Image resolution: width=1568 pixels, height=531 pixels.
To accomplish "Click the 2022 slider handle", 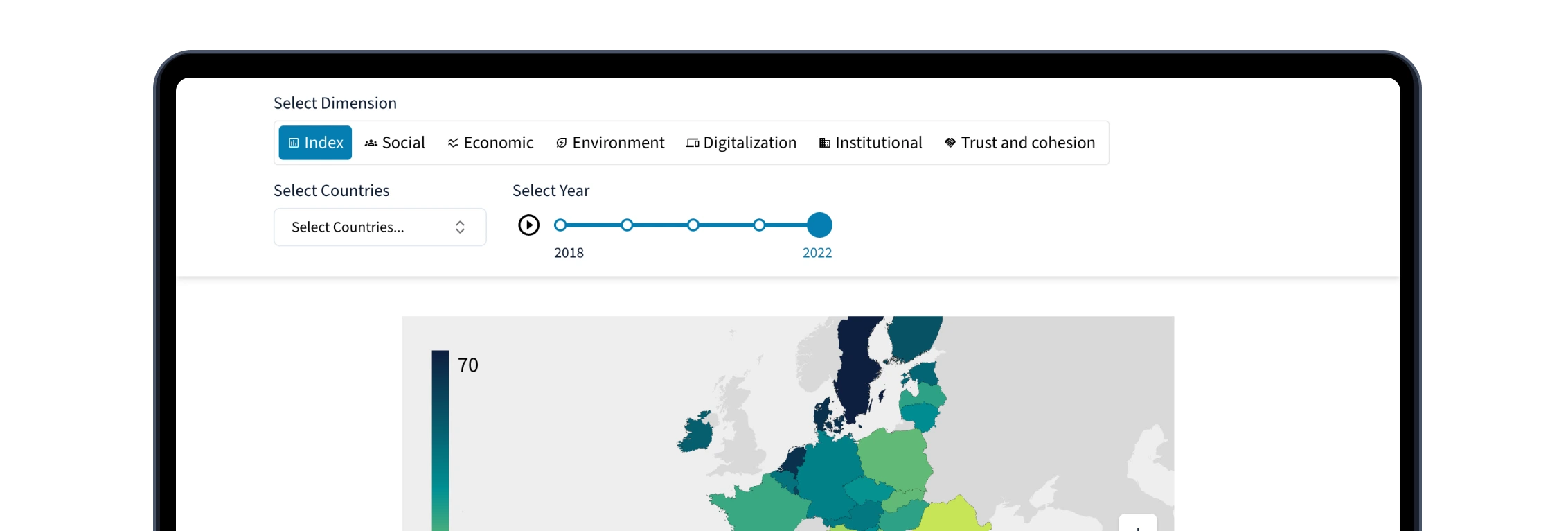I will pos(819,225).
